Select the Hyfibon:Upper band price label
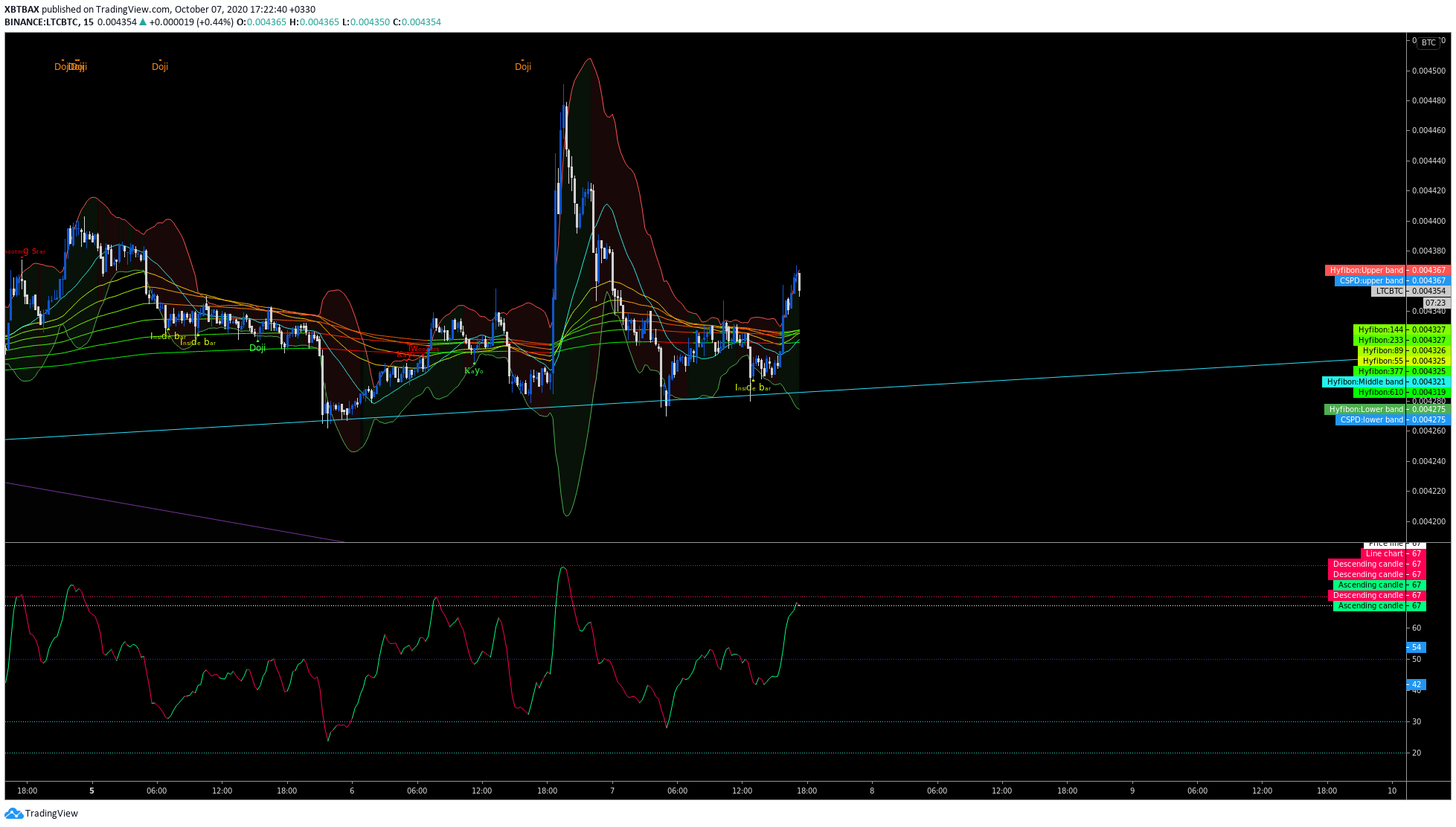Viewport: 1456px width, 827px height. coord(1387,270)
